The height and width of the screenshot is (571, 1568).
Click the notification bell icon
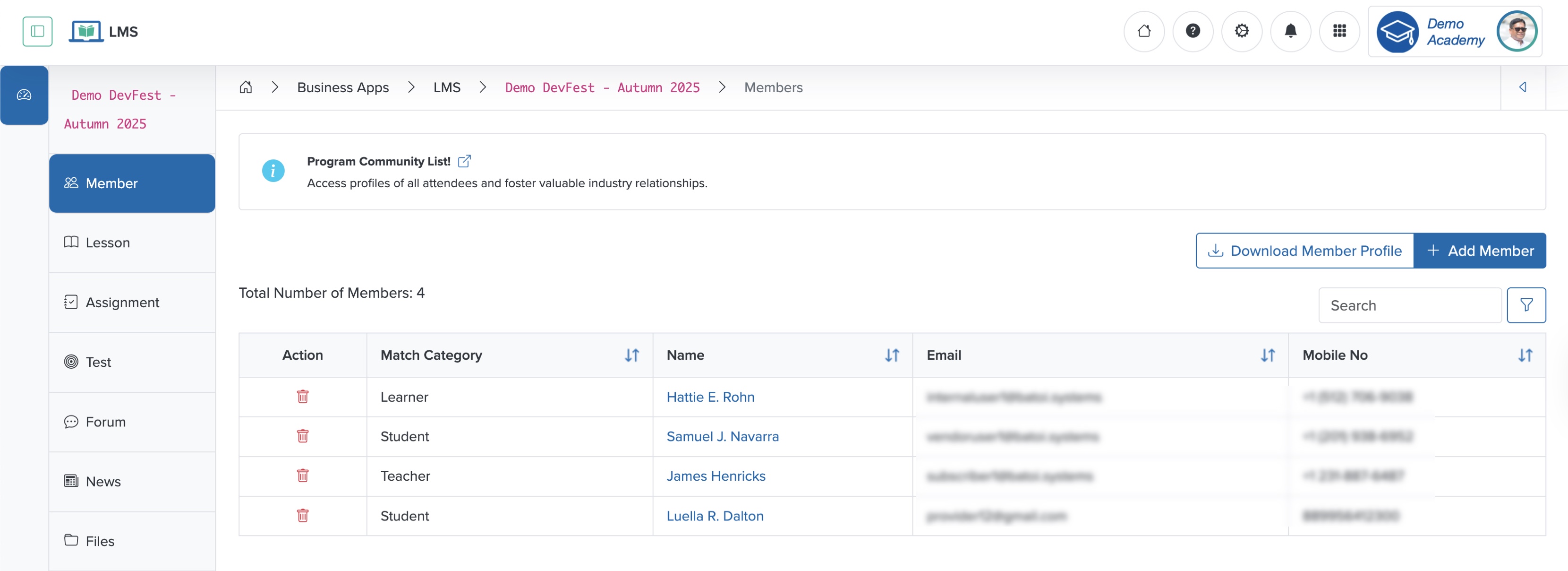coord(1291,31)
